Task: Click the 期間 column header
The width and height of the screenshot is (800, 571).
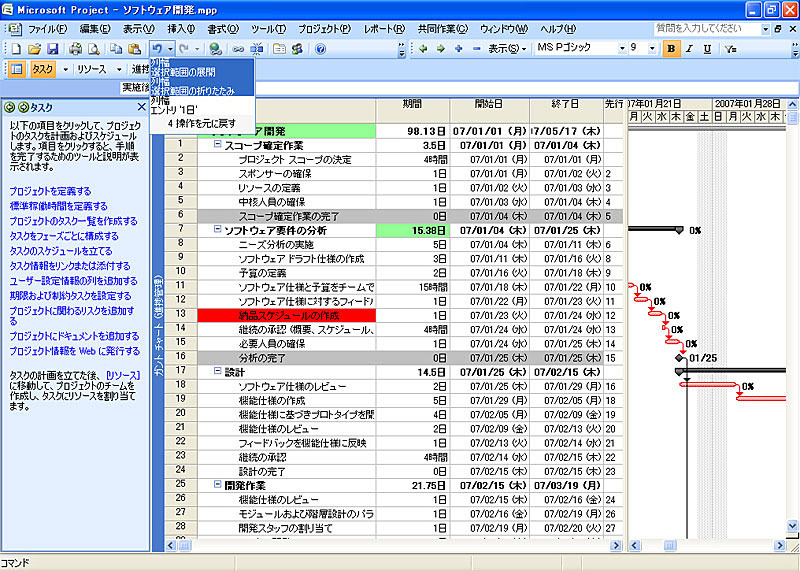Action: [x=413, y=110]
